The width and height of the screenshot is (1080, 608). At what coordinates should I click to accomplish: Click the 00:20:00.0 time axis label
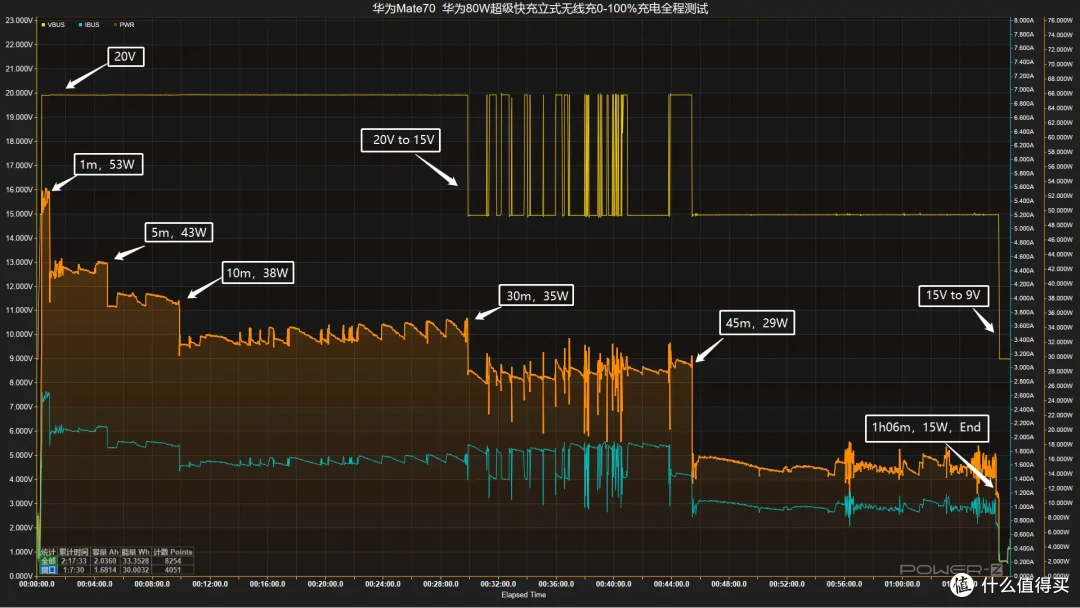[325, 584]
